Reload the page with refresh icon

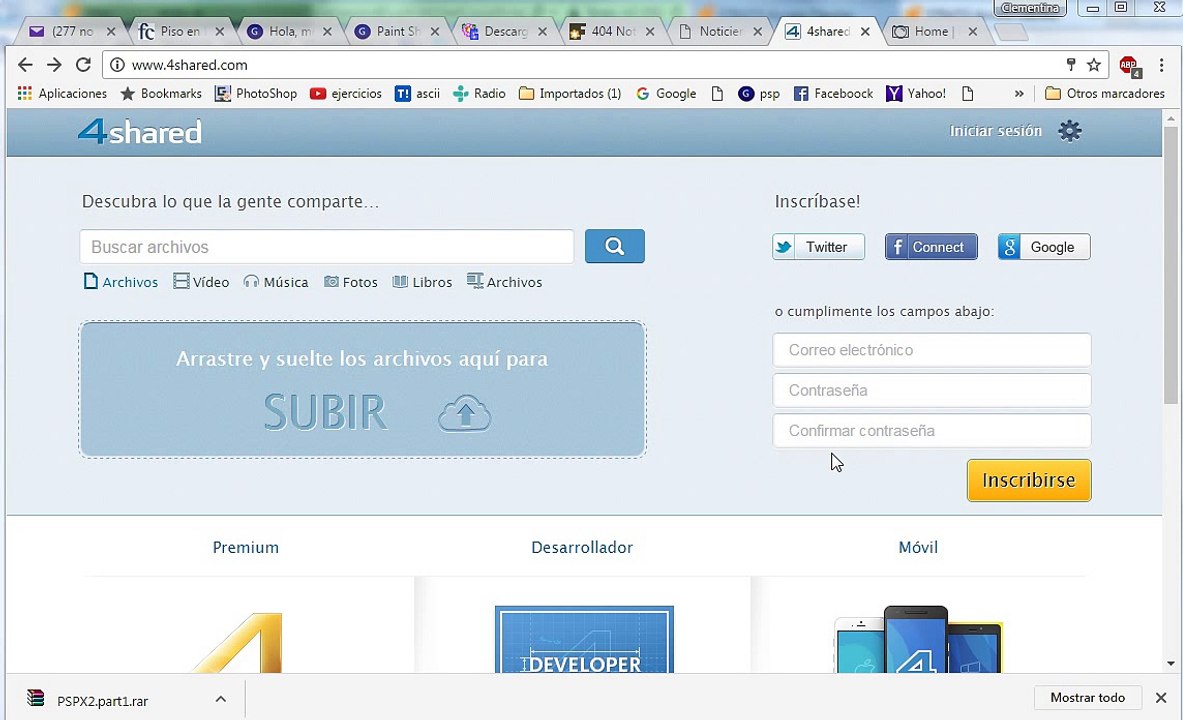tap(83, 65)
